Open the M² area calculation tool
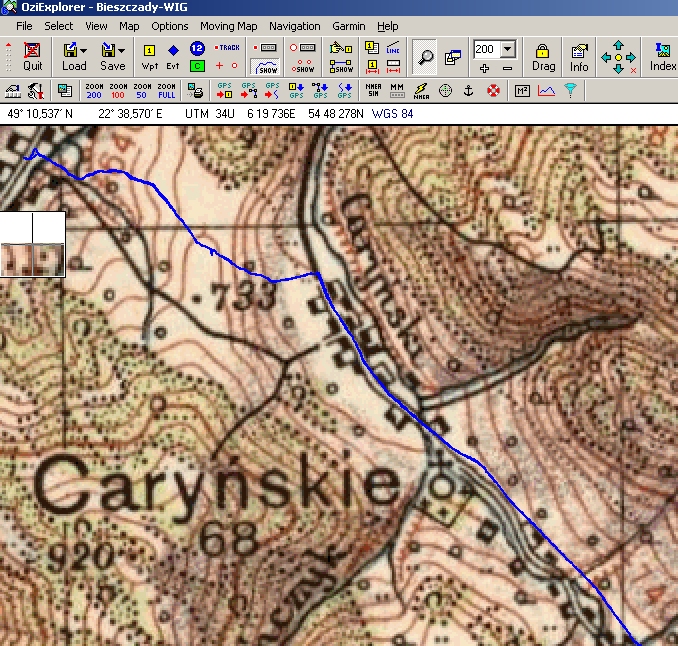Image resolution: width=678 pixels, height=646 pixels. pos(522,91)
